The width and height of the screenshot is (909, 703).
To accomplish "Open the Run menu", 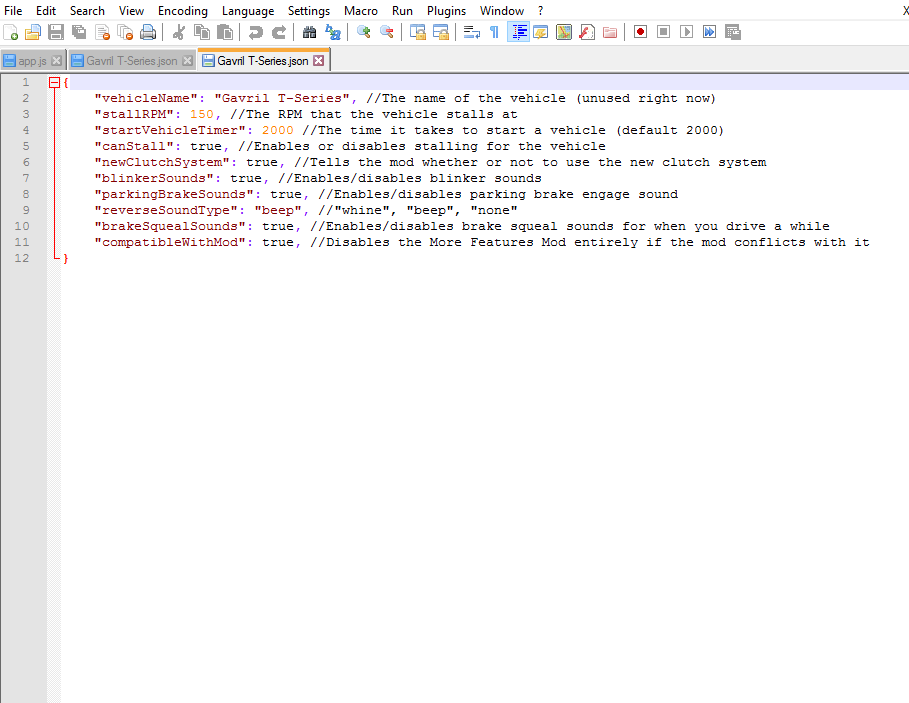I will click(402, 11).
